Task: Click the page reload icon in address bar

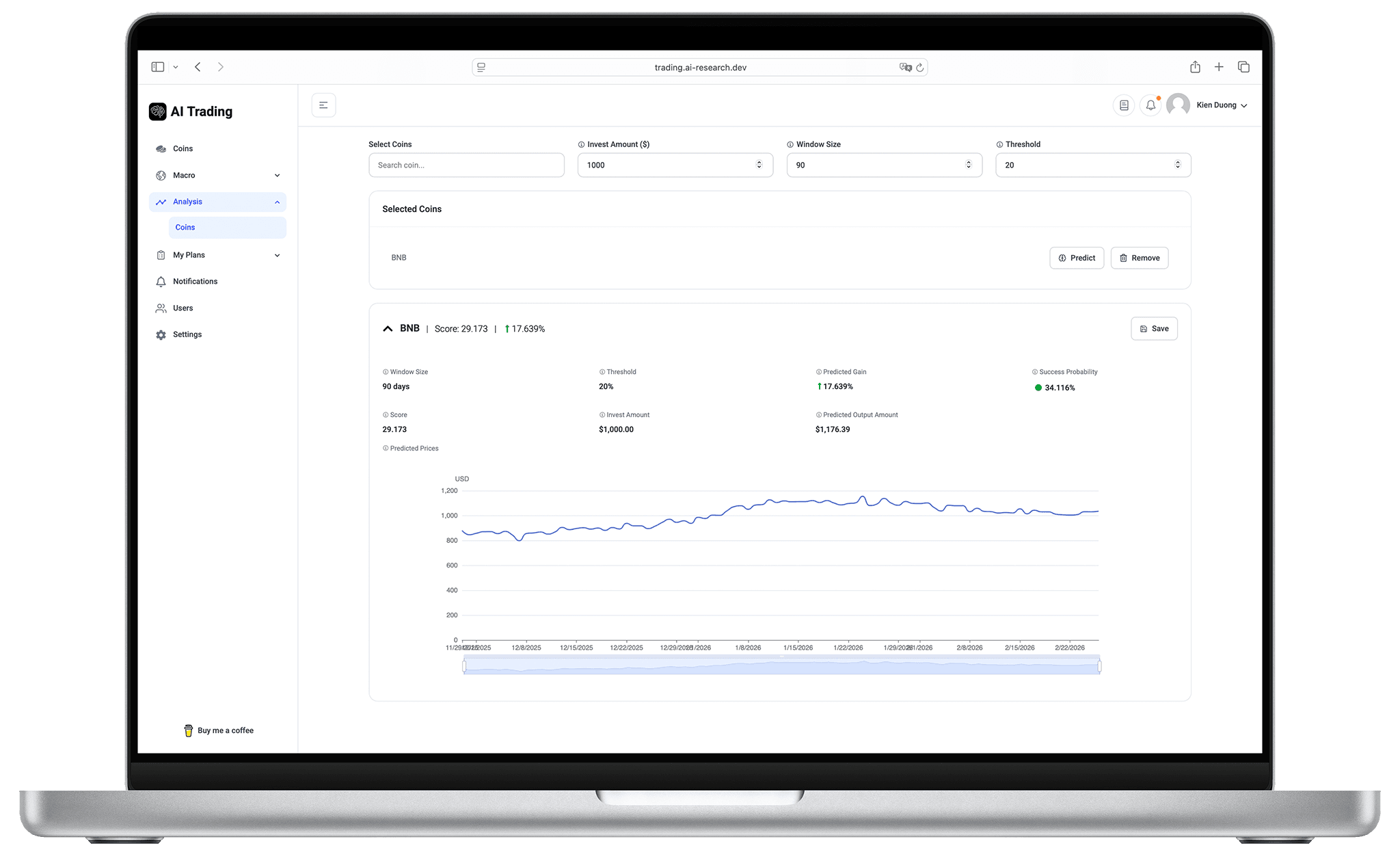Action: point(920,67)
